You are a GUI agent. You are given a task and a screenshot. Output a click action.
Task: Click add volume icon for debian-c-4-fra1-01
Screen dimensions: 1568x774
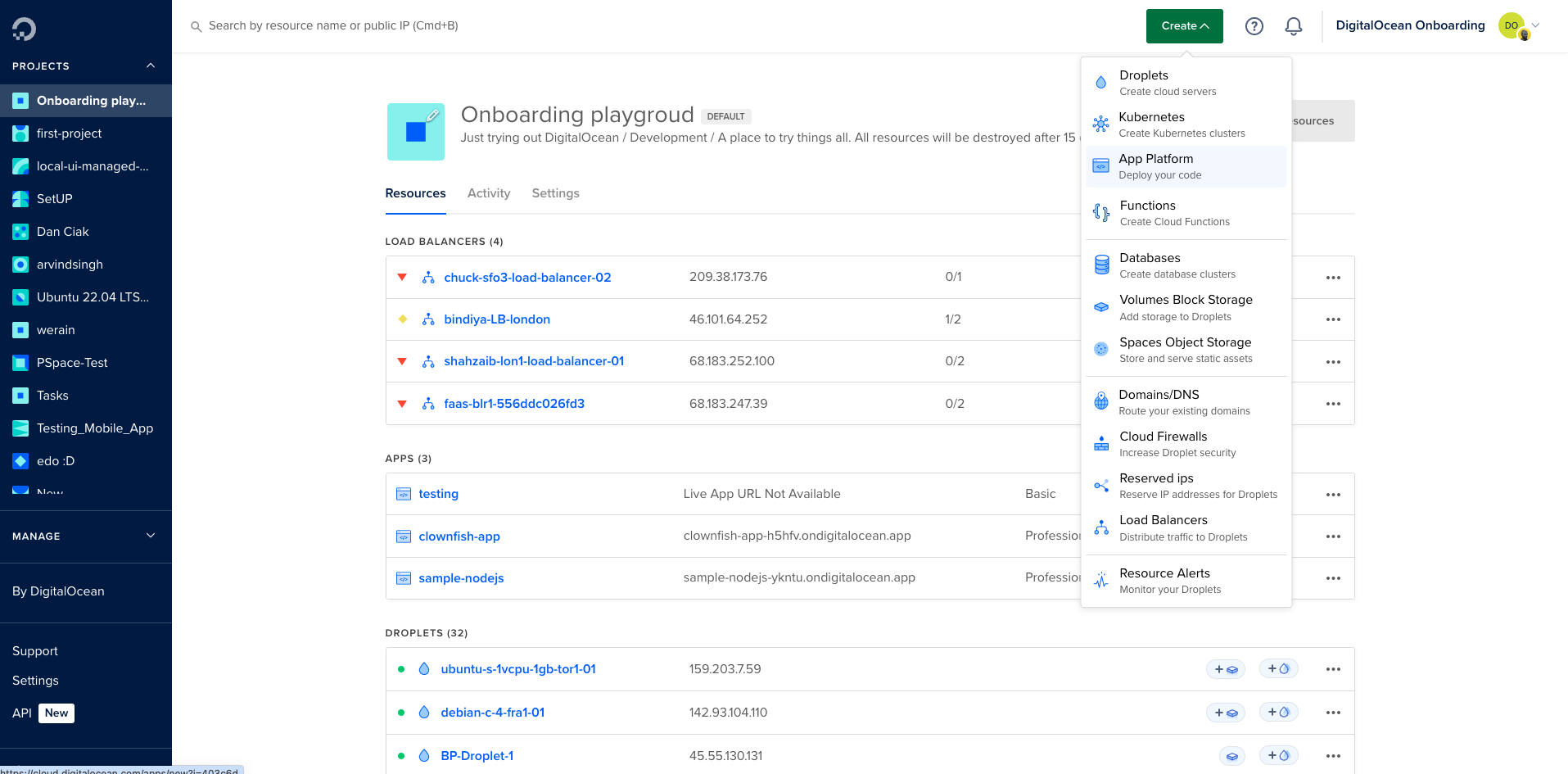pyautogui.click(x=1225, y=713)
